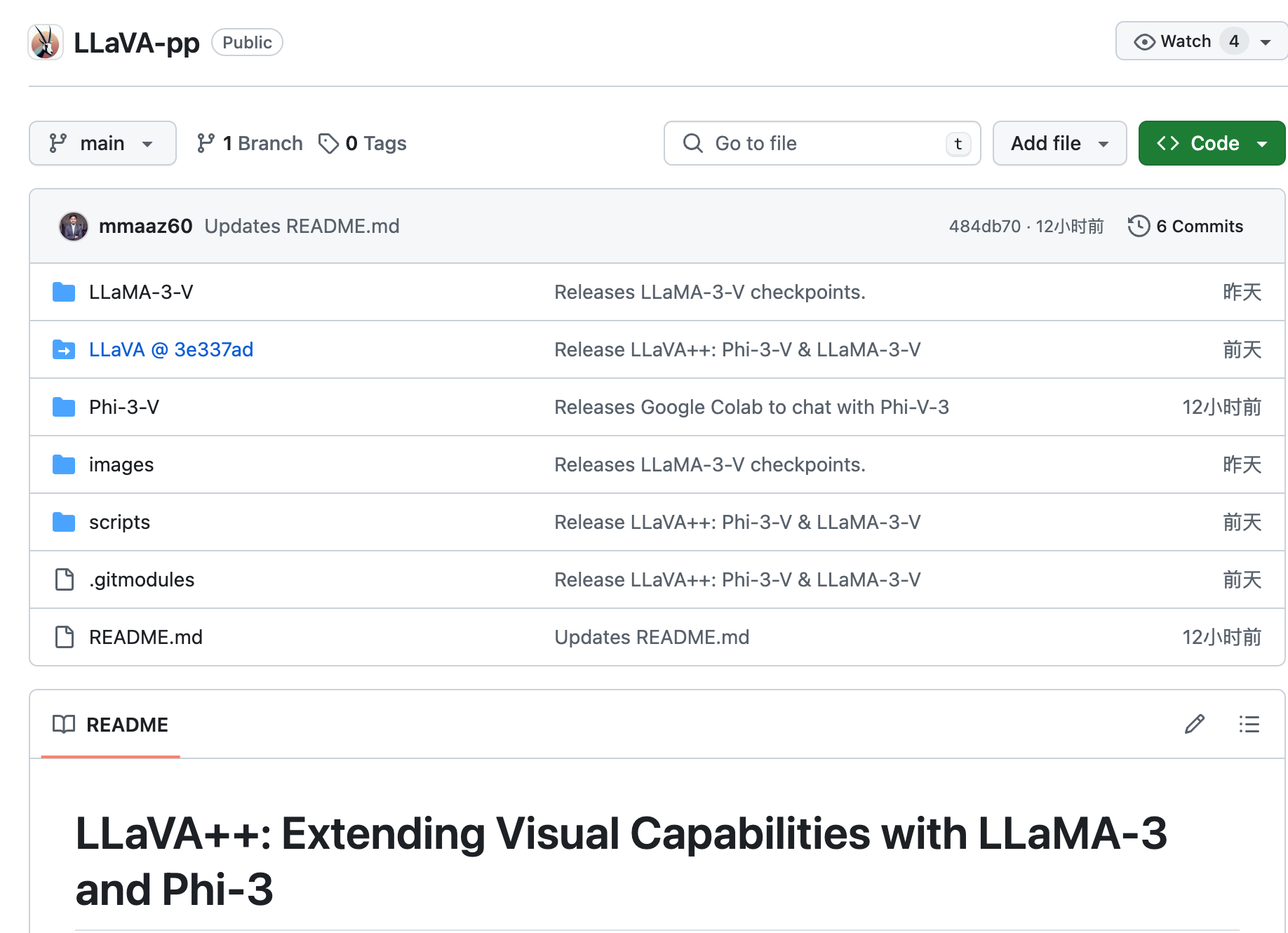
Task: Edit README using the pencil icon
Action: click(x=1195, y=724)
